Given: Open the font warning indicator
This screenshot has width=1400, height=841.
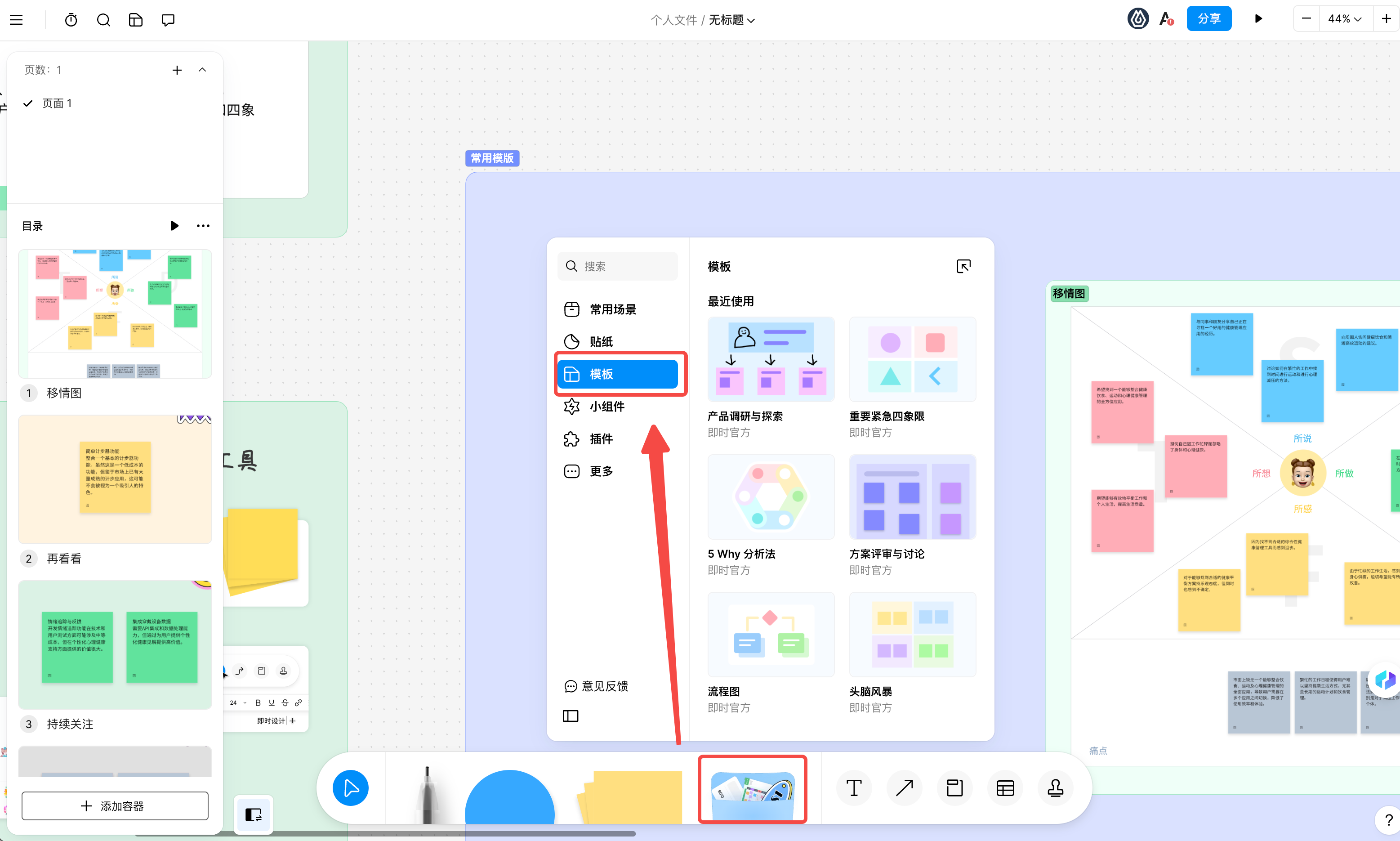Looking at the screenshot, I should tap(1166, 19).
